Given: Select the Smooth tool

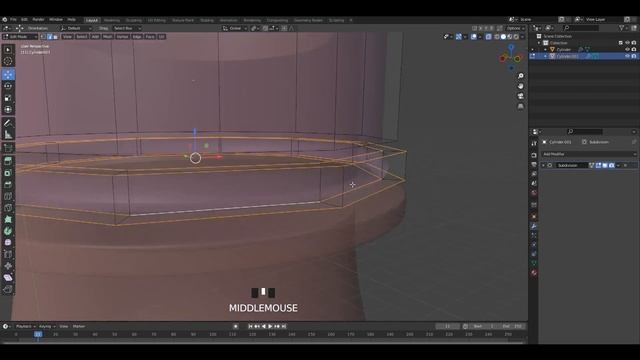Looking at the screenshot, I should (x=8, y=242).
